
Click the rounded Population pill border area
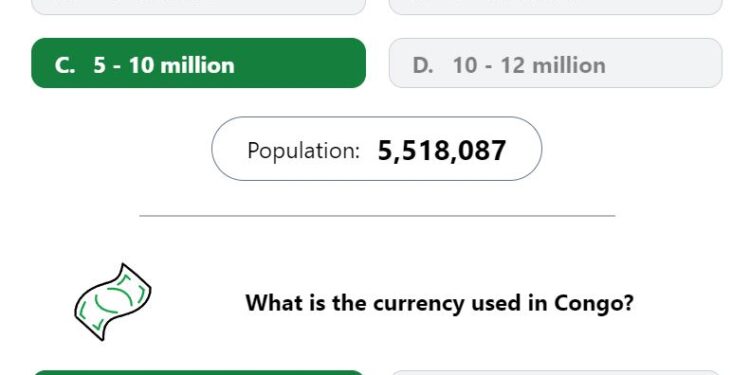coord(376,149)
